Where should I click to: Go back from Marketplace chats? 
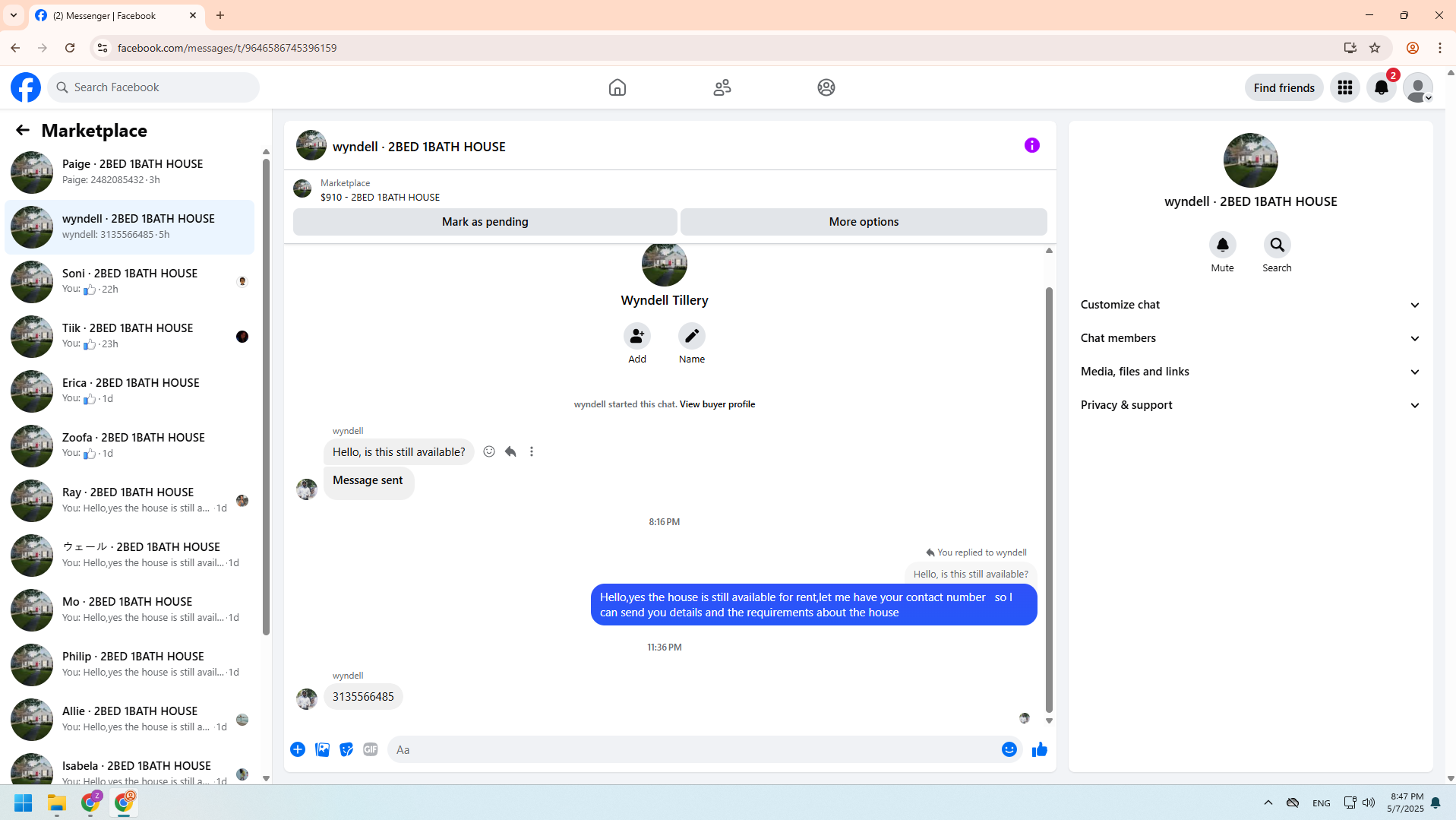click(x=22, y=130)
